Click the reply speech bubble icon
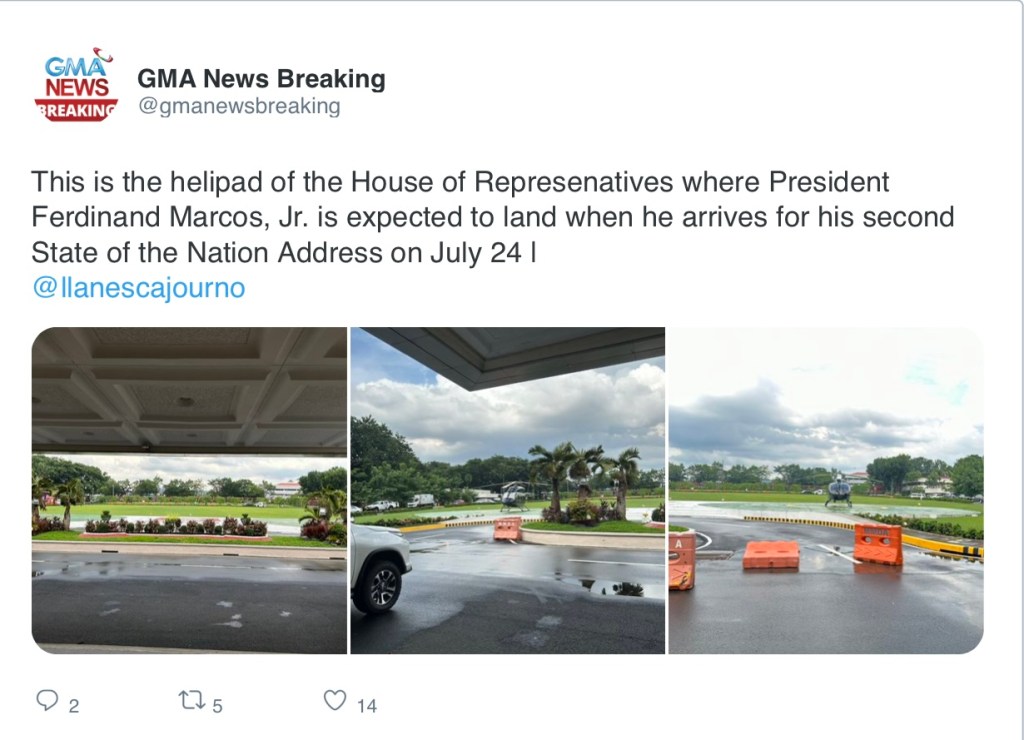 tap(47, 701)
